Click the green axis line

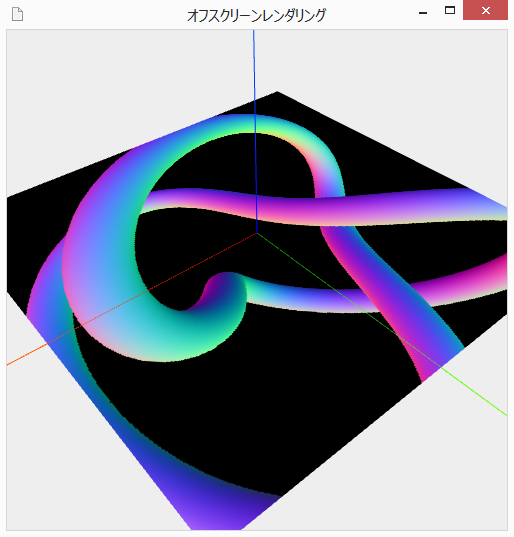pos(382,324)
